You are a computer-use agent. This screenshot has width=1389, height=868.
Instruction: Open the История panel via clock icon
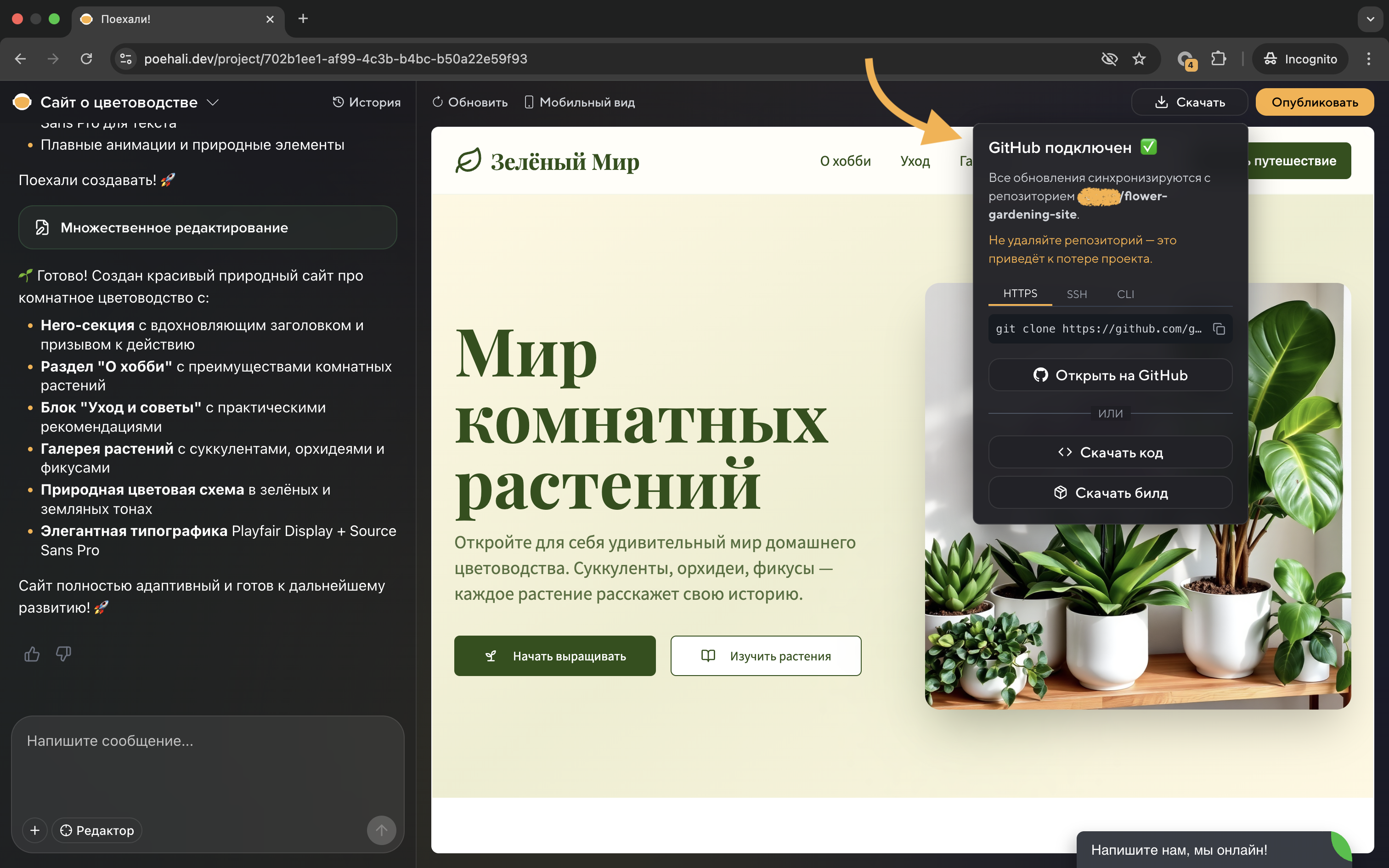(338, 101)
